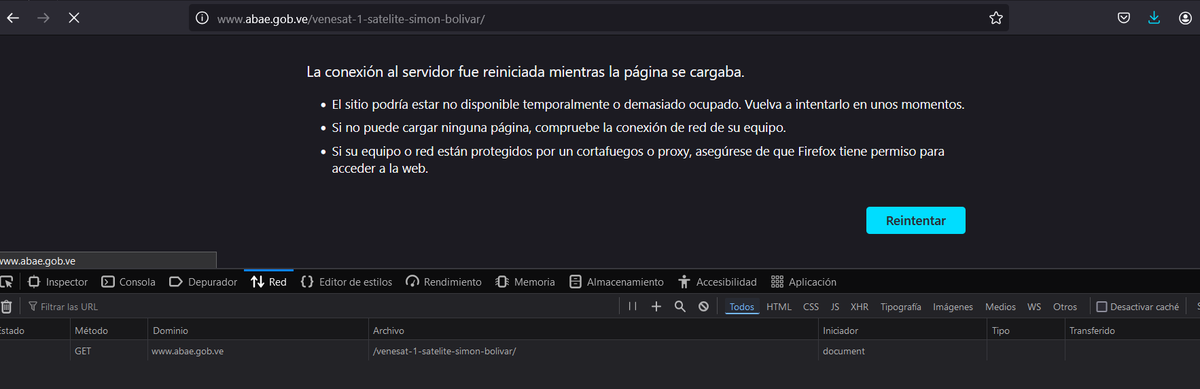This screenshot has width=1200, height=389.
Task: Switch to the Memoria tab
Action: pos(525,282)
